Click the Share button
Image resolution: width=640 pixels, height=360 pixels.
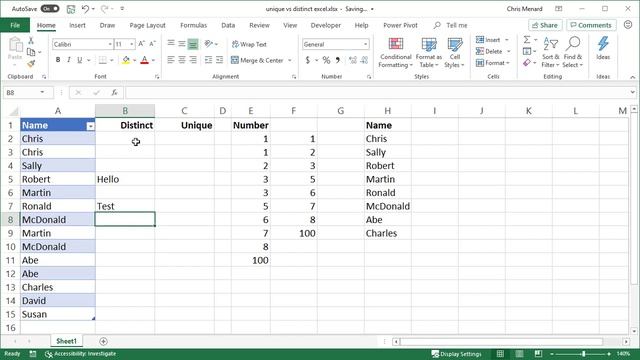click(545, 25)
